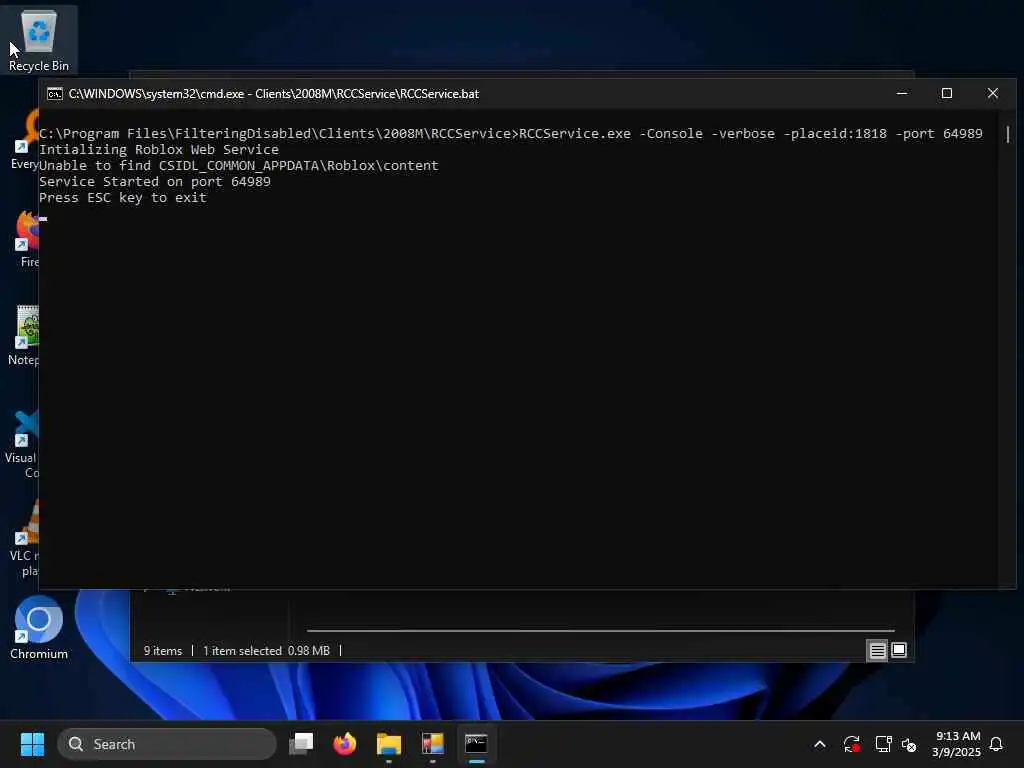The height and width of the screenshot is (768, 1024).
Task: Open the Visual Studio Code desktop shortcut
Action: (x=24, y=444)
